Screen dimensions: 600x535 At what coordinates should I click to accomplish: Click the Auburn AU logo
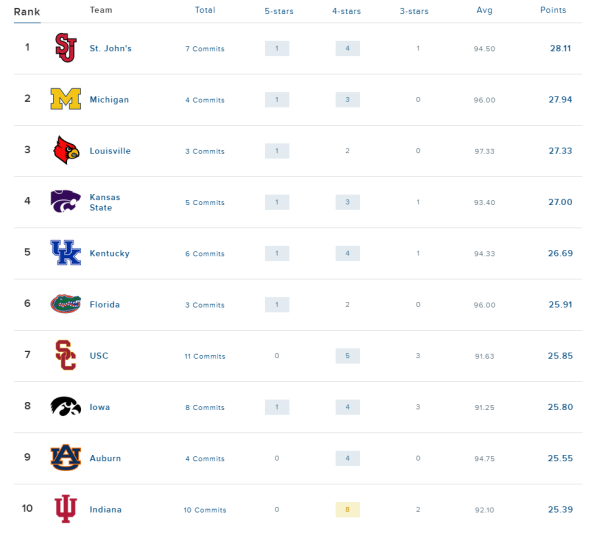(65, 458)
